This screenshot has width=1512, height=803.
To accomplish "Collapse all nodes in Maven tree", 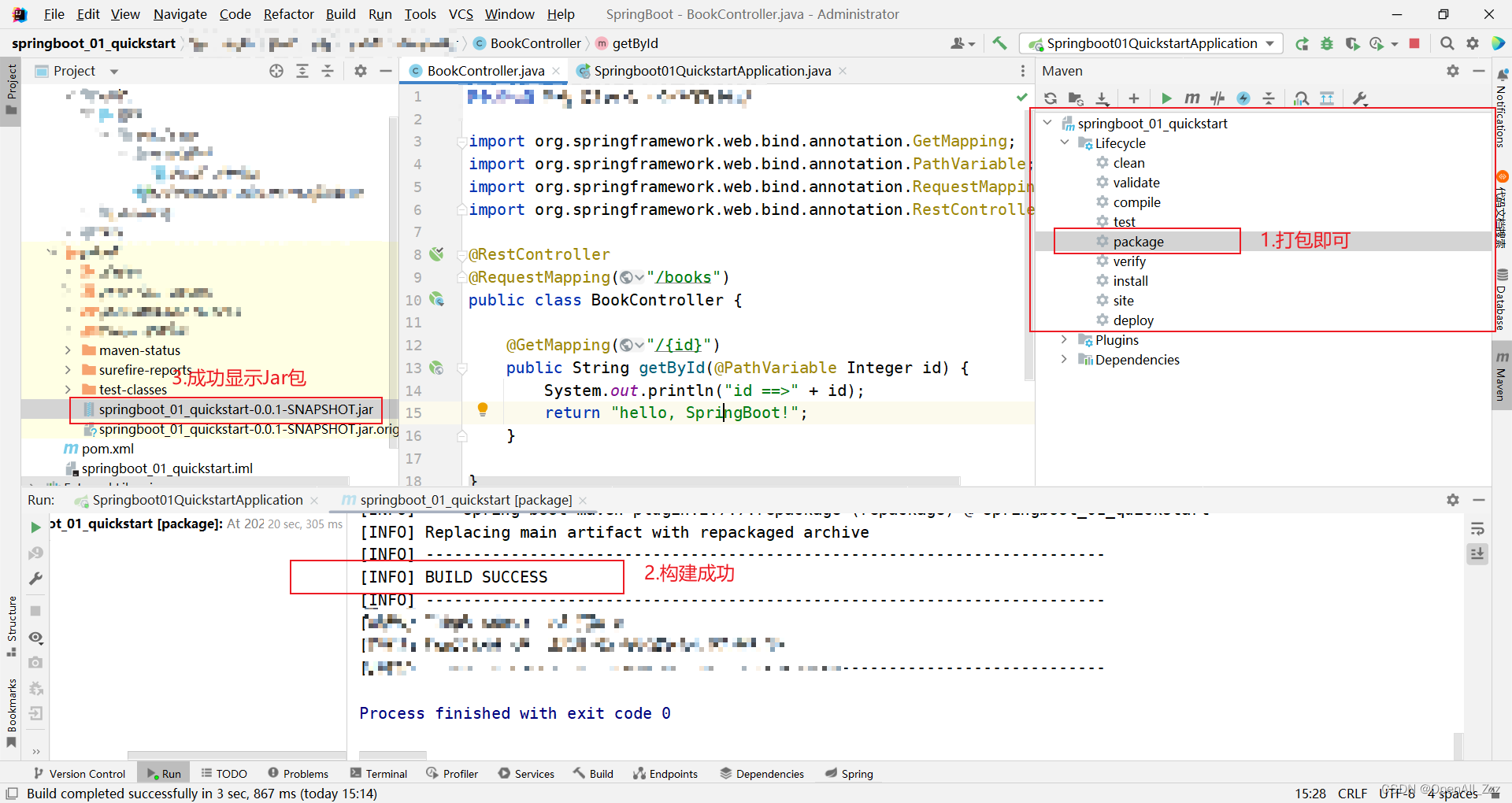I will (1269, 98).
